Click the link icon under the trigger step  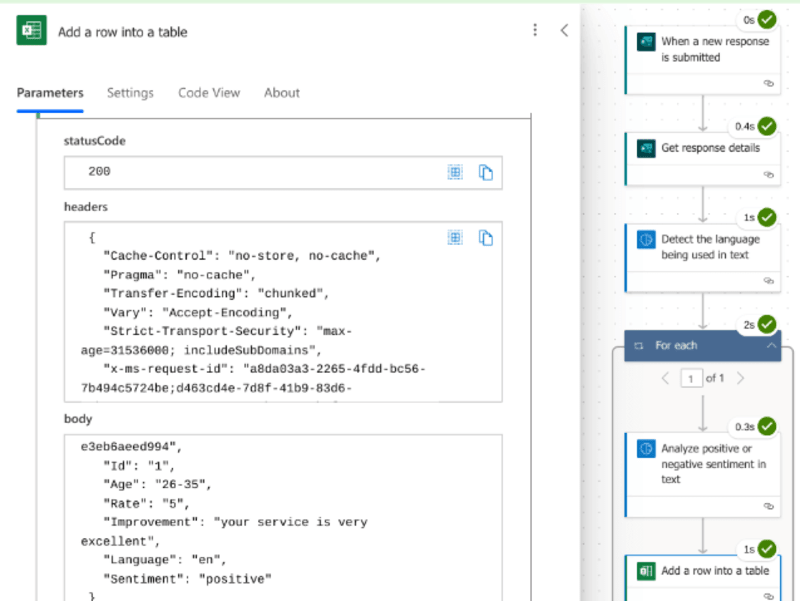pyautogui.click(x=768, y=83)
